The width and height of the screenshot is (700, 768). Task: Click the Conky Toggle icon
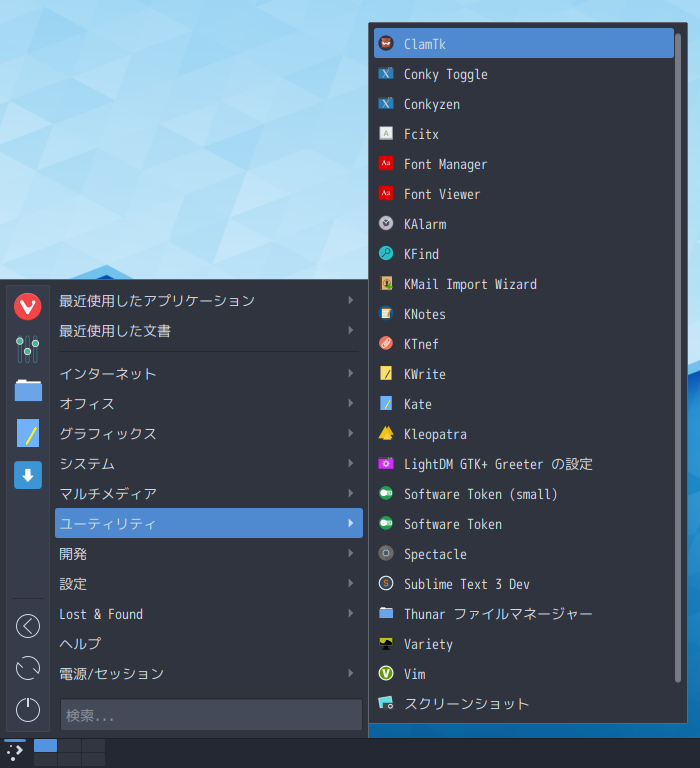[386, 73]
